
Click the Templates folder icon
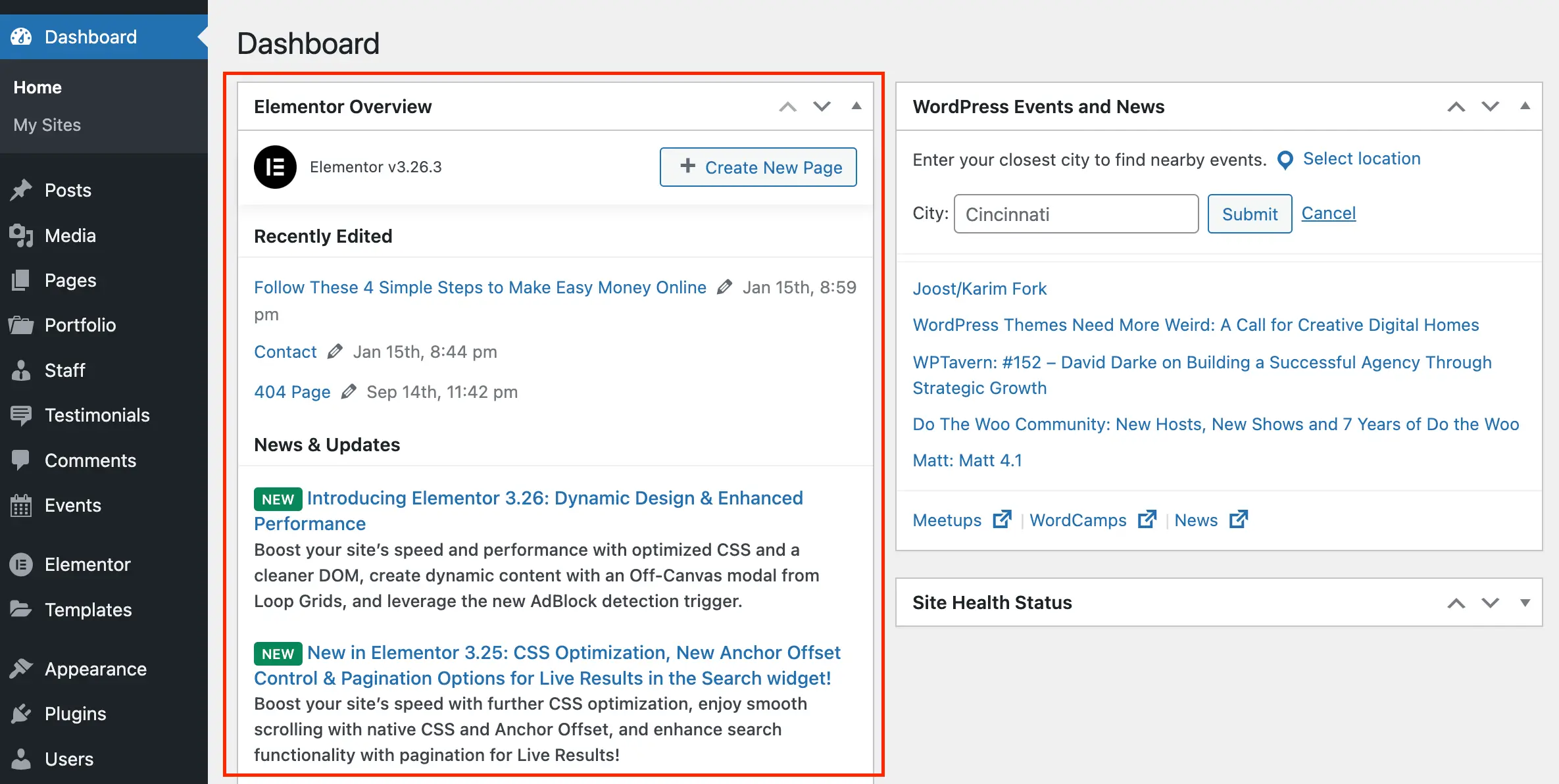(x=21, y=610)
